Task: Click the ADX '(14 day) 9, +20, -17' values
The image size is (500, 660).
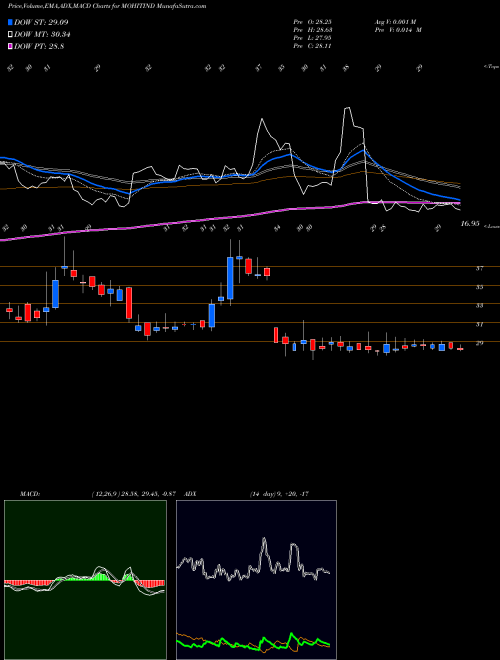Action: 279,494
